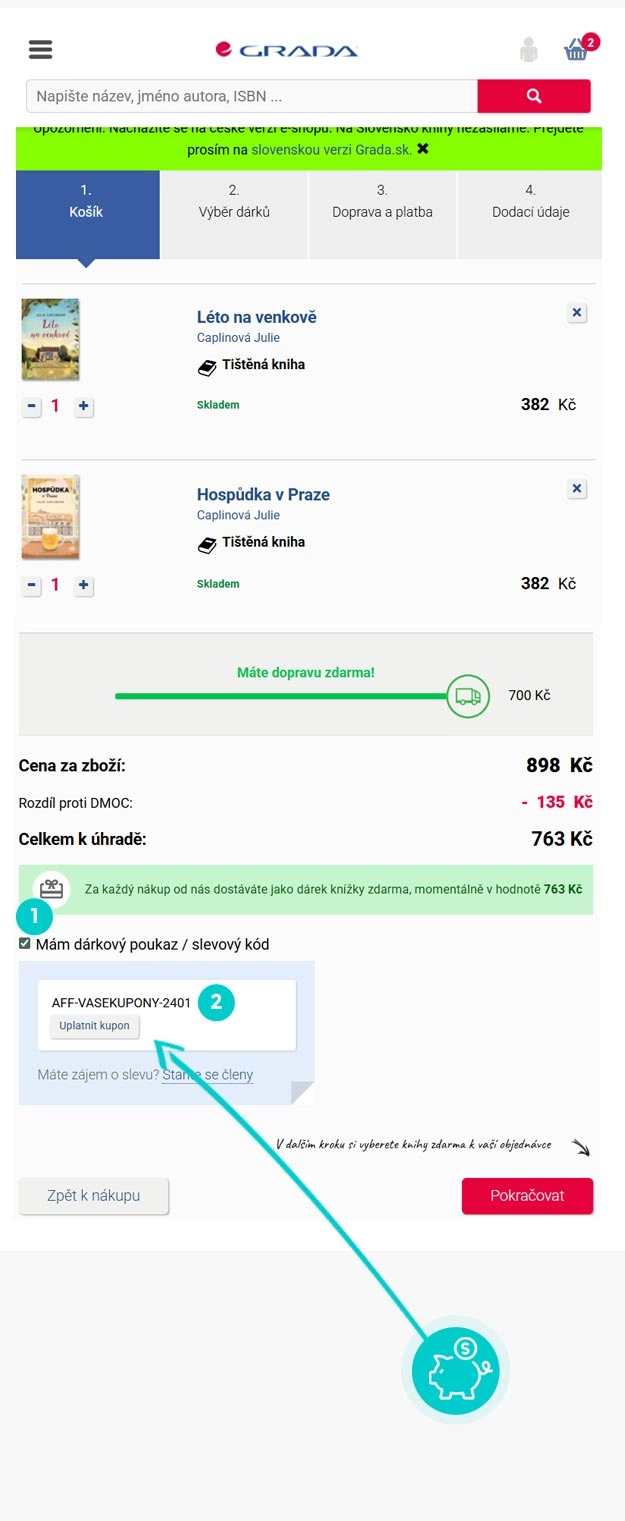Open the hamburger menu
Viewport: 625px width, 1521px height.
tap(41, 49)
